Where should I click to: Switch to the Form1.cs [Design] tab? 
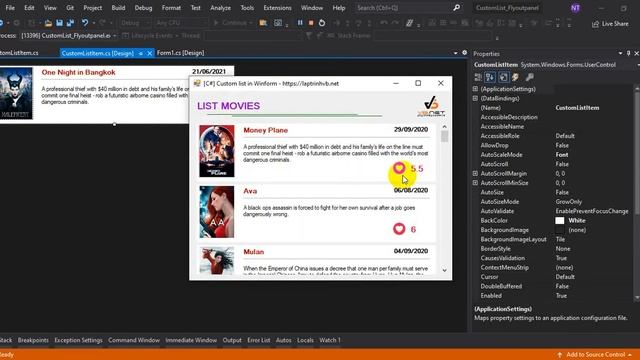pyautogui.click(x=180, y=53)
